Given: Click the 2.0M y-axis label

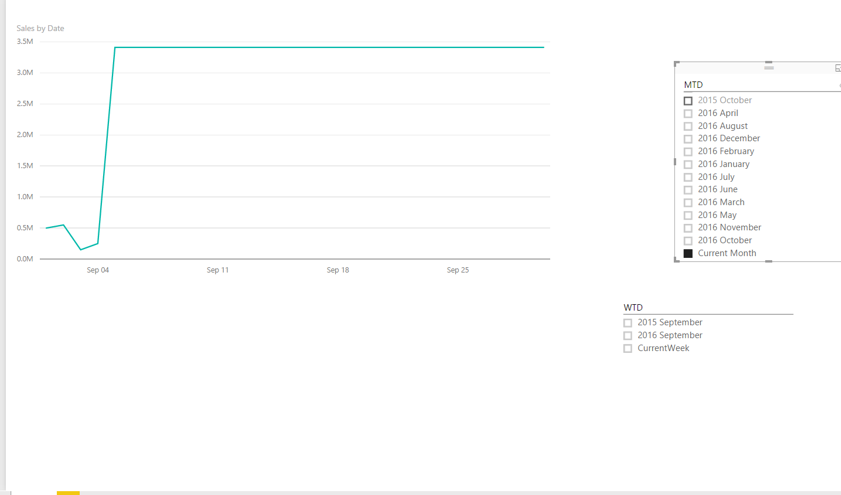Looking at the screenshot, I should click(25, 135).
